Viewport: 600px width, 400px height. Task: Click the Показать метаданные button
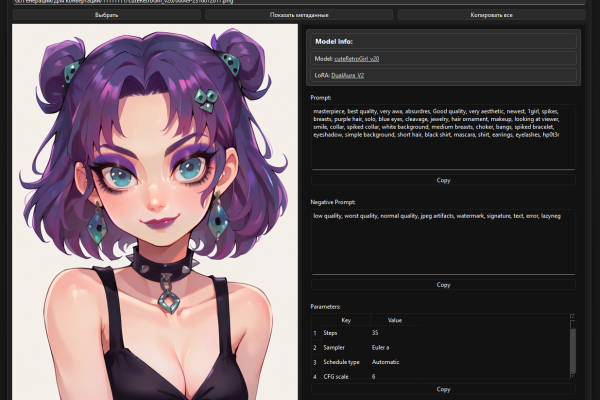pyautogui.click(x=299, y=15)
